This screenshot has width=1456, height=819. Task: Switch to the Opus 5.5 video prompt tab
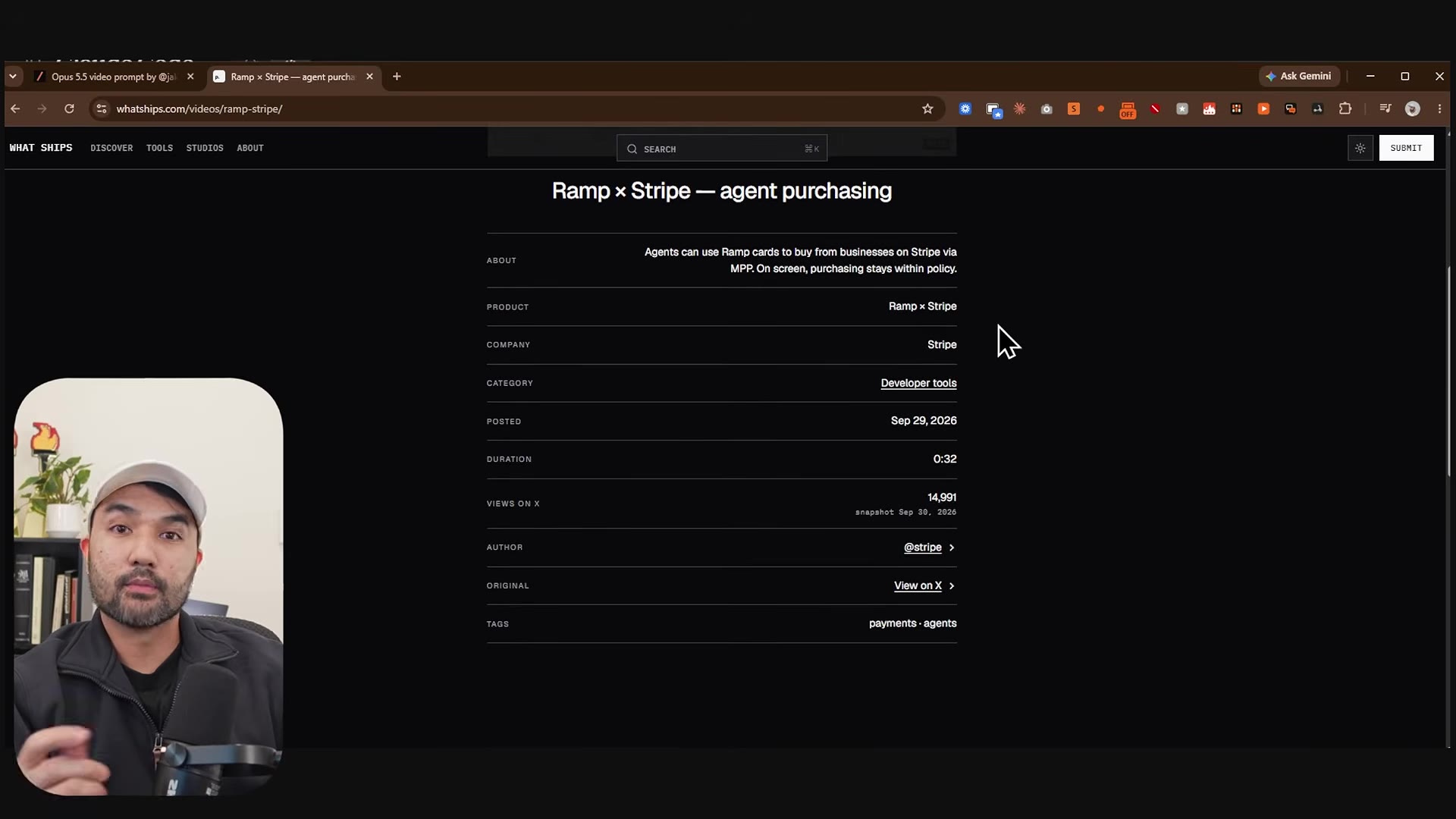[114, 77]
